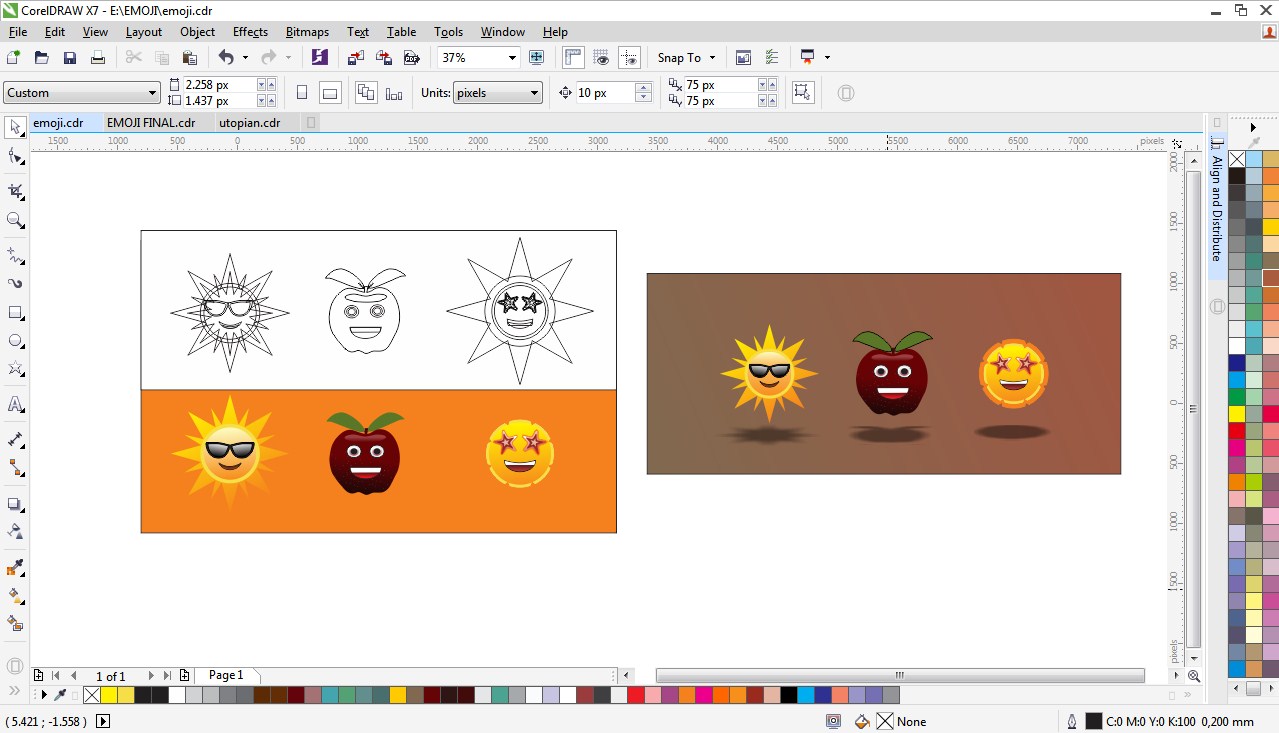This screenshot has width=1279, height=733.
Task: Expand the Undo history dropdown arrow
Action: click(245, 58)
